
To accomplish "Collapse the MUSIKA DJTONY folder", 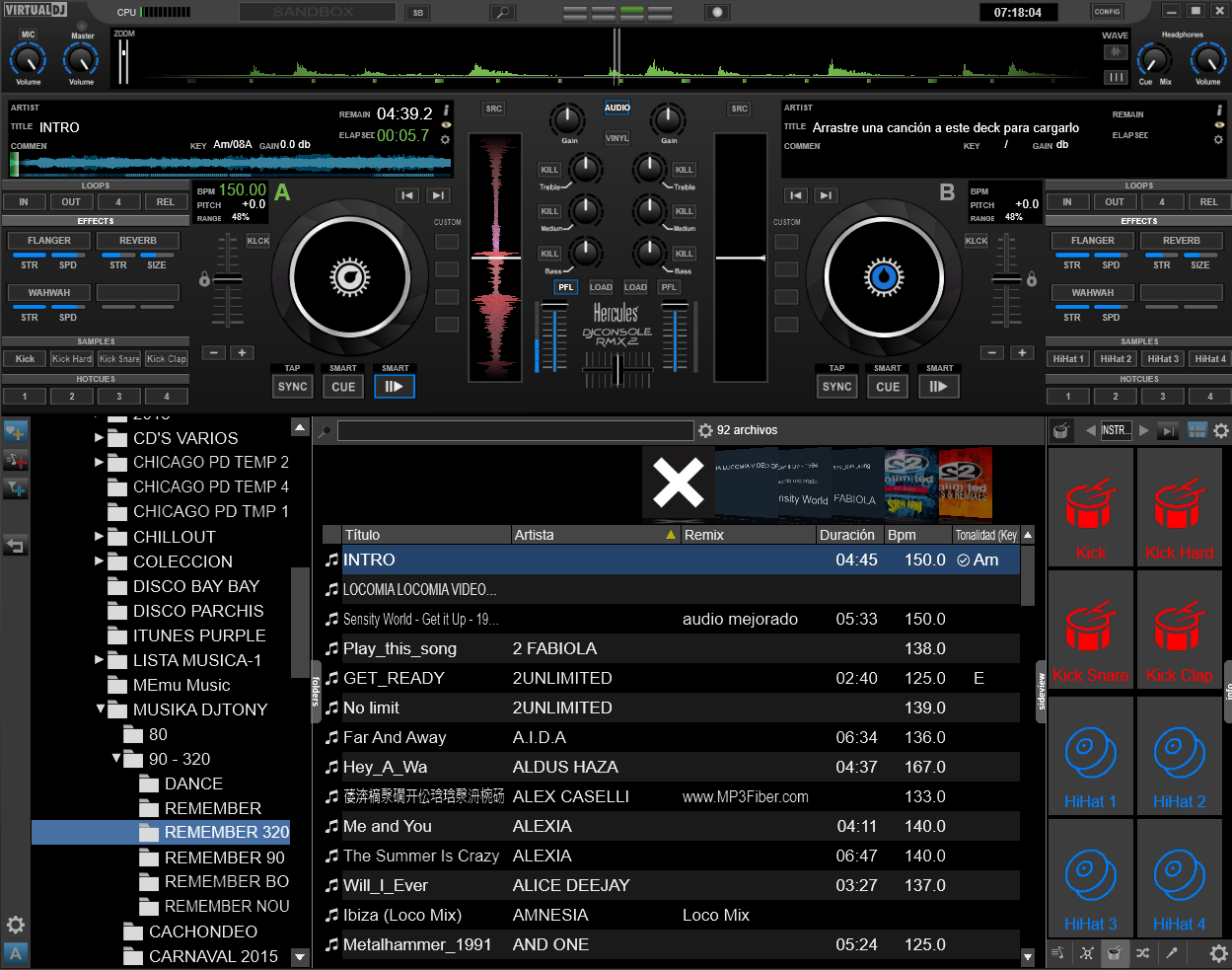I will click(x=100, y=709).
